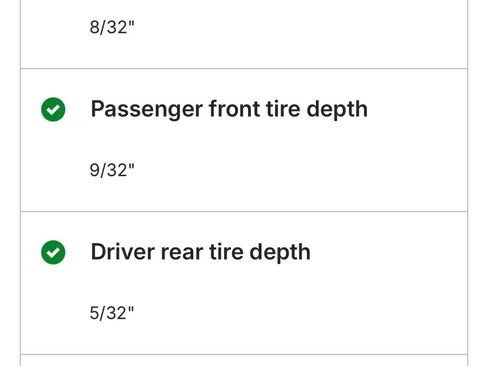Click the green checkmark beside Passenger front tire depth
The image size is (488, 366).
pos(53,109)
